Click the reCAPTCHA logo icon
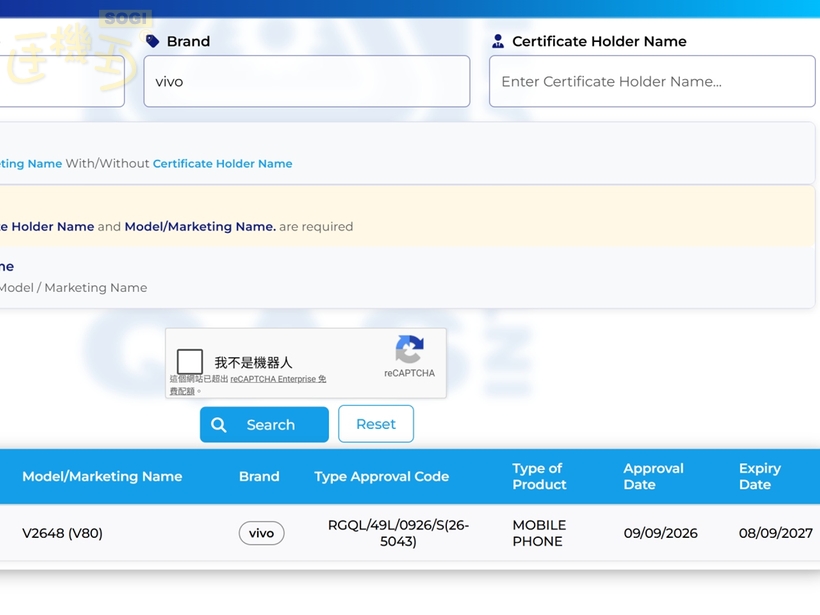This screenshot has height=615, width=820. point(409,349)
